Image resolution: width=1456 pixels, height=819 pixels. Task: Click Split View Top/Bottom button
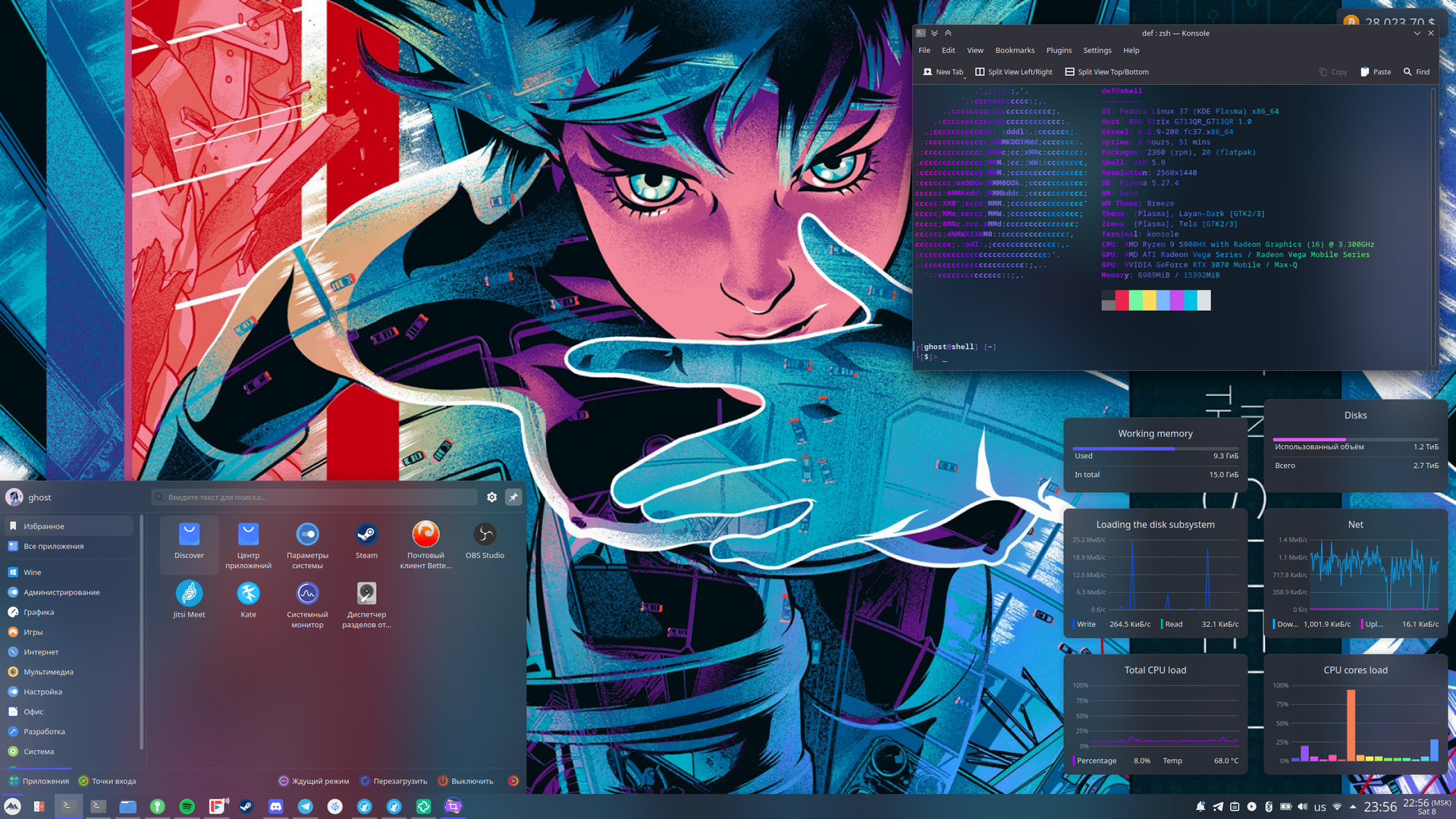point(1107,72)
